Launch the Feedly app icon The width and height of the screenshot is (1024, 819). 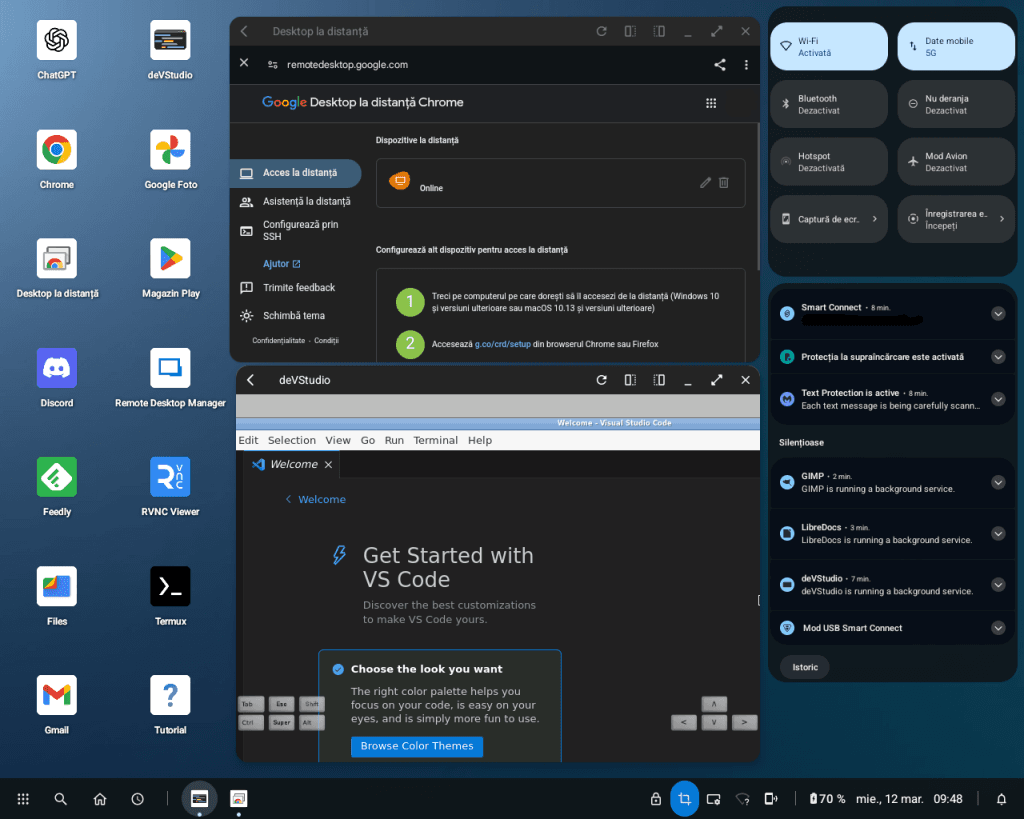[x=57, y=477]
